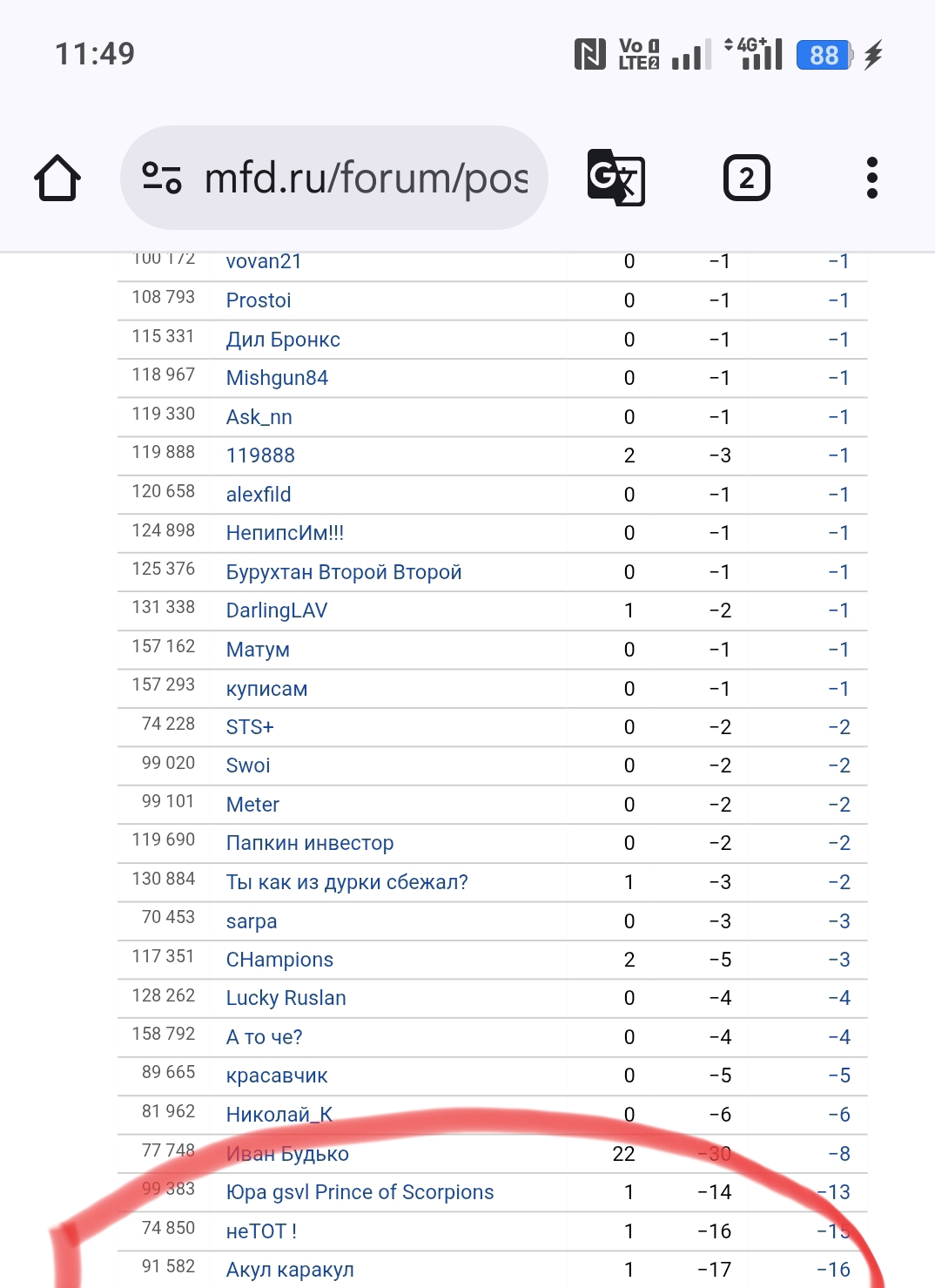Viewport: 935px width, 1288px height.
Task: Tap the Google Translate icon
Action: [615, 178]
